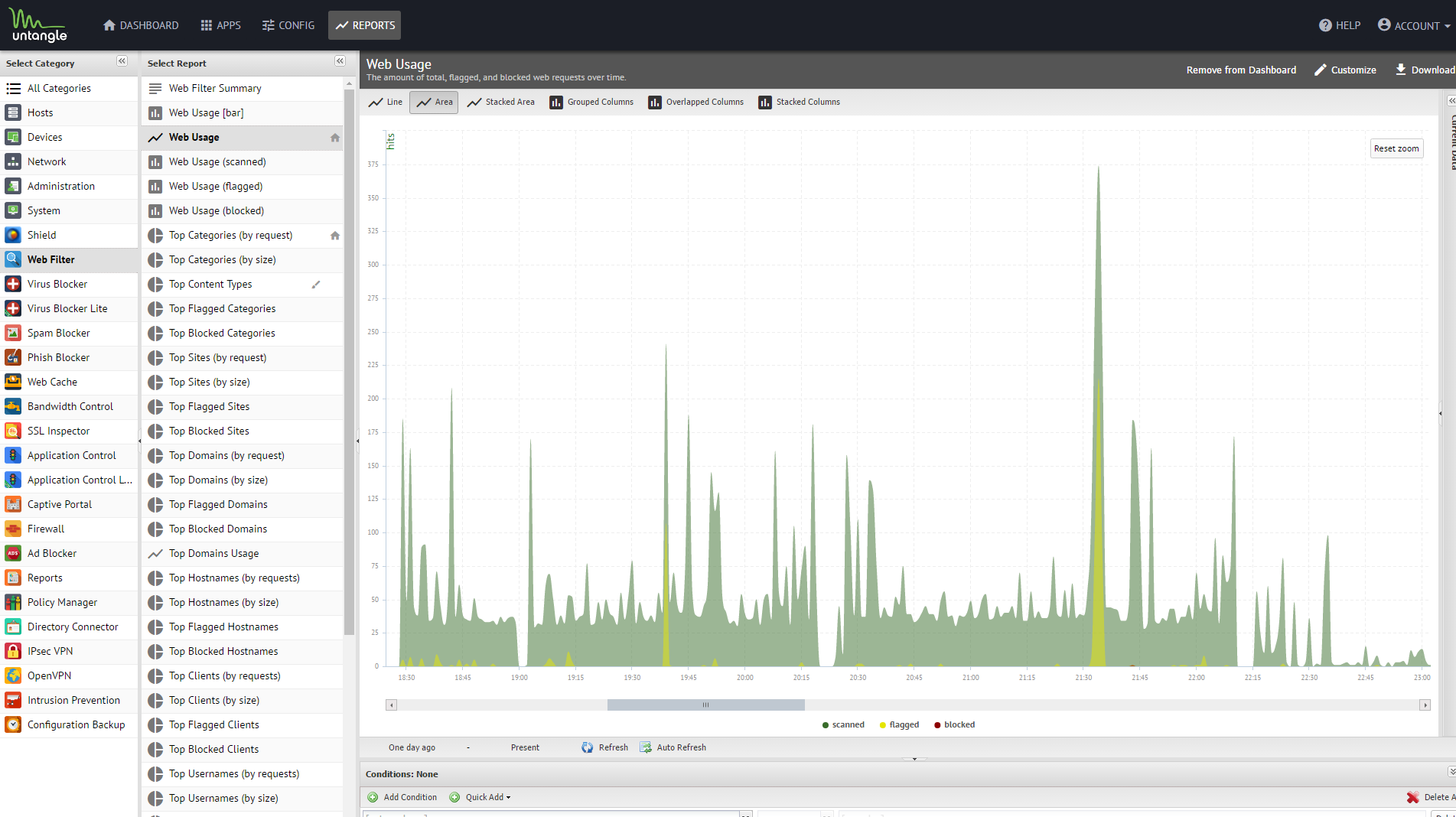Switch chart style to Area
The image size is (1456, 817).
pyautogui.click(x=434, y=102)
